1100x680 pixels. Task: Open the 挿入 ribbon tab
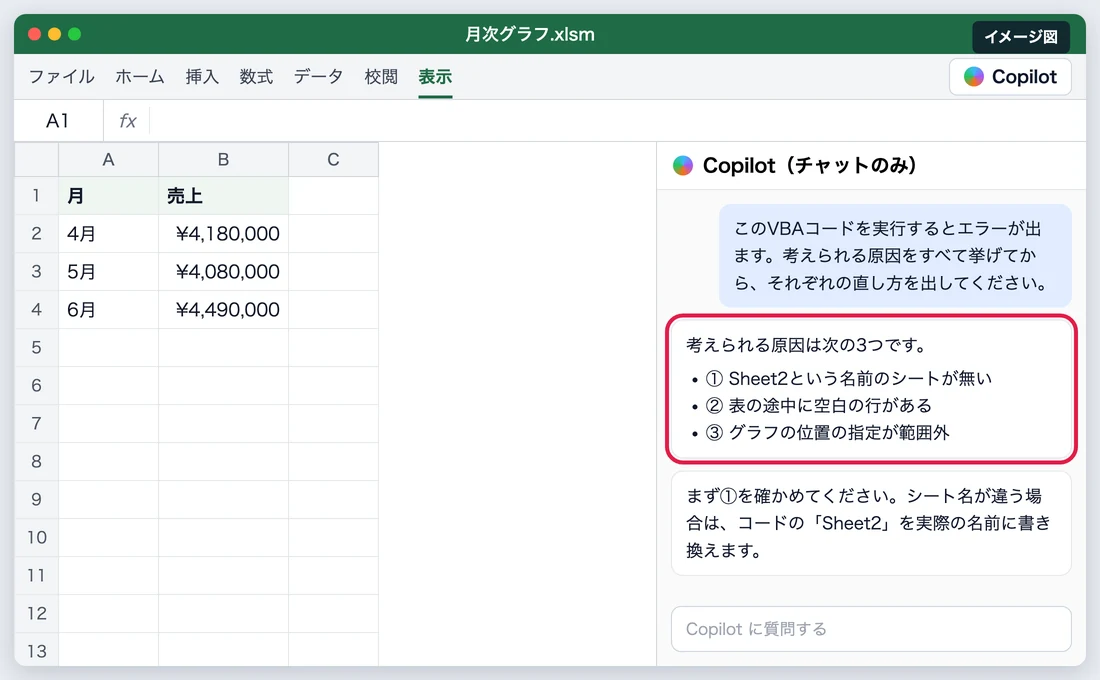(x=202, y=76)
